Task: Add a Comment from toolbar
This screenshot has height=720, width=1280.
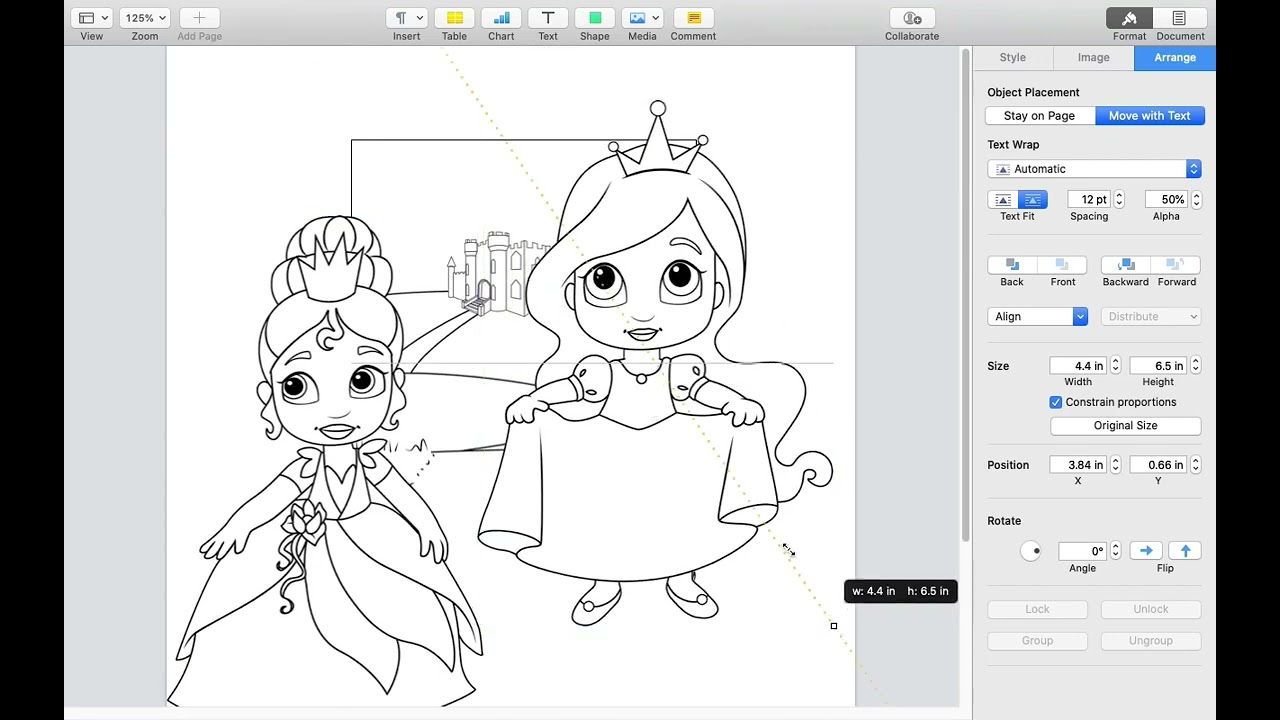Action: tap(693, 18)
